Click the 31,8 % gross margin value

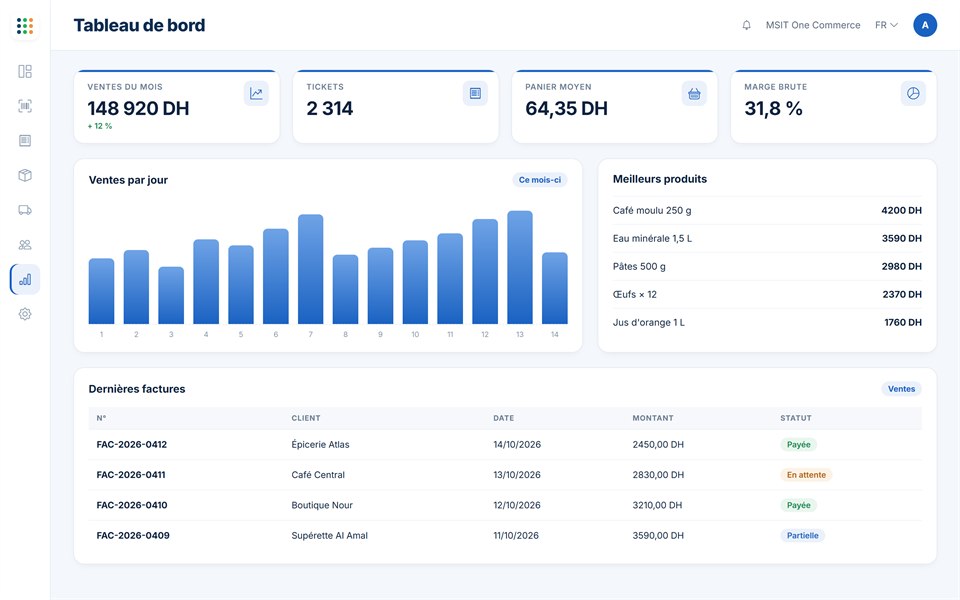pyautogui.click(x=773, y=108)
